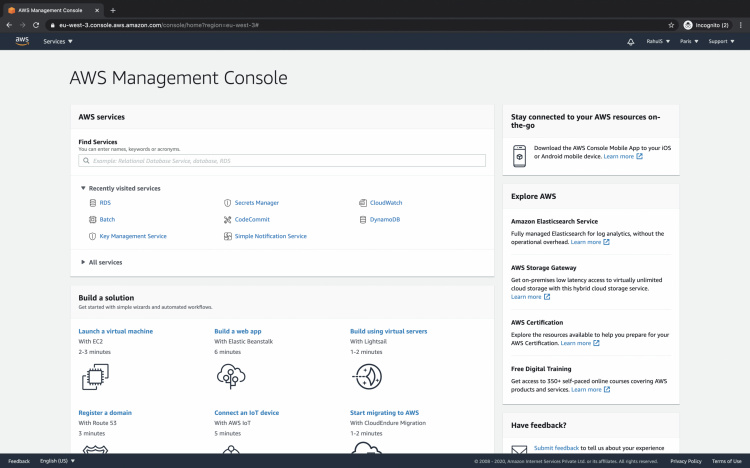Click the Secrets Manager shield icon
The image size is (750, 468).
[x=227, y=203]
